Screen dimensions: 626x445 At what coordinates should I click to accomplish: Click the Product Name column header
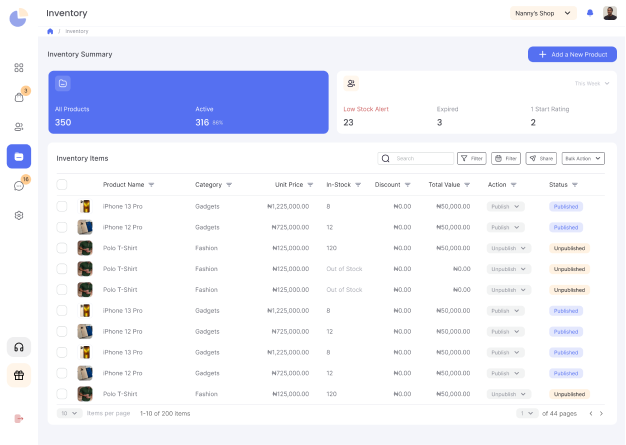coord(123,185)
